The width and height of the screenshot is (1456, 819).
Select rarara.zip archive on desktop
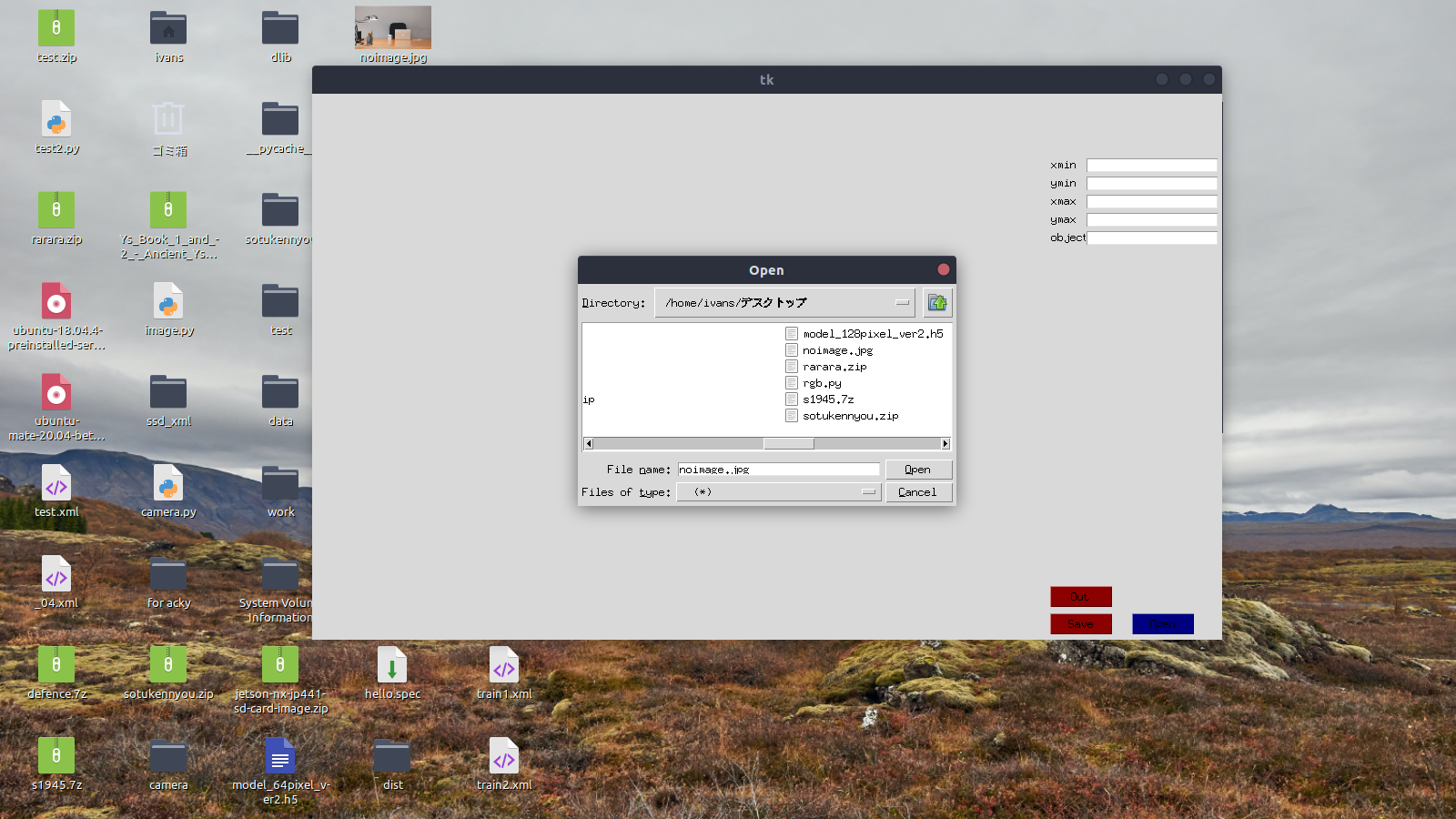point(56,210)
